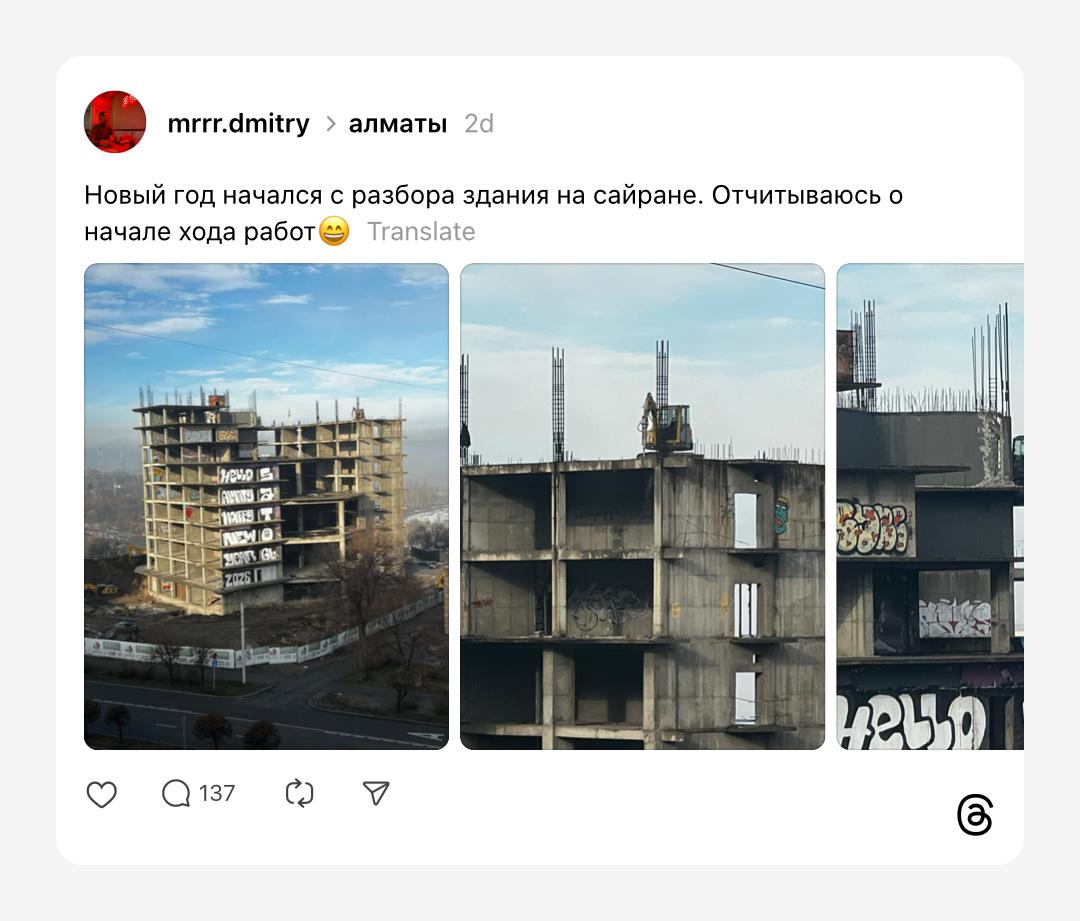Viewport: 1080px width, 921px height.
Task: Share the post with the paper plane icon
Action: (x=376, y=793)
